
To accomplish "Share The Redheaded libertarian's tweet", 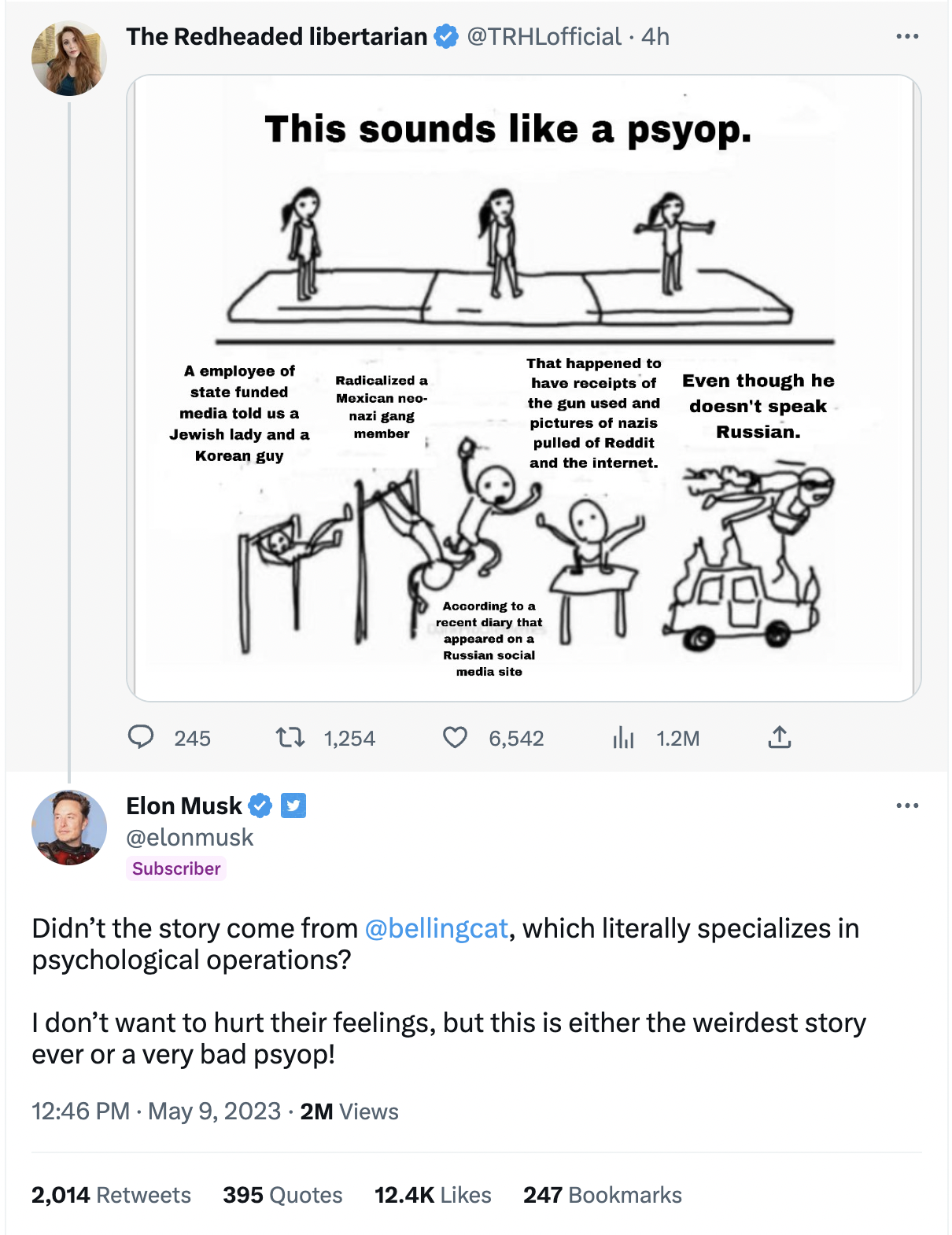I will [x=780, y=738].
